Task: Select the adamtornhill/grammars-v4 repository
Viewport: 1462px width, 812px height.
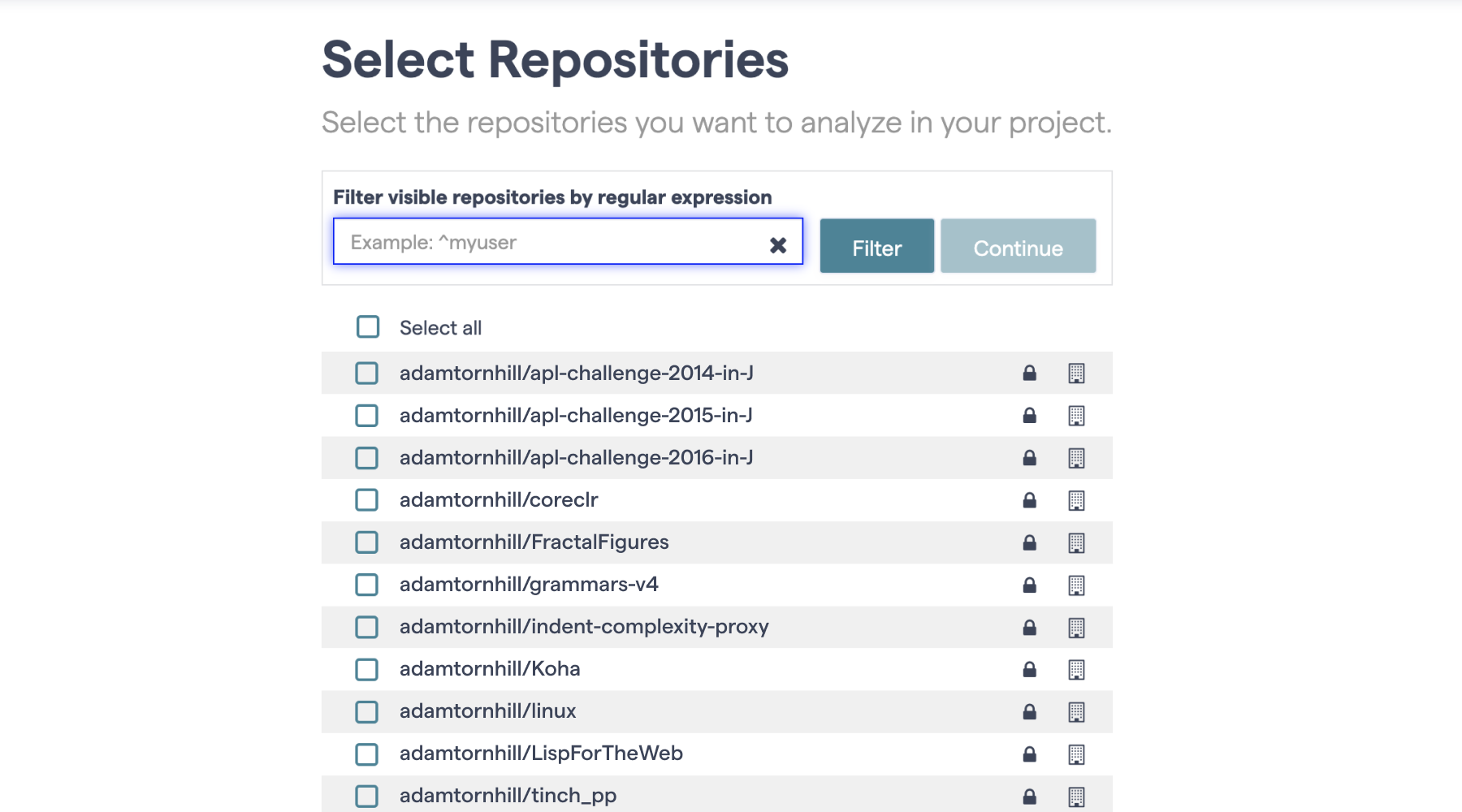Action: coord(367,584)
